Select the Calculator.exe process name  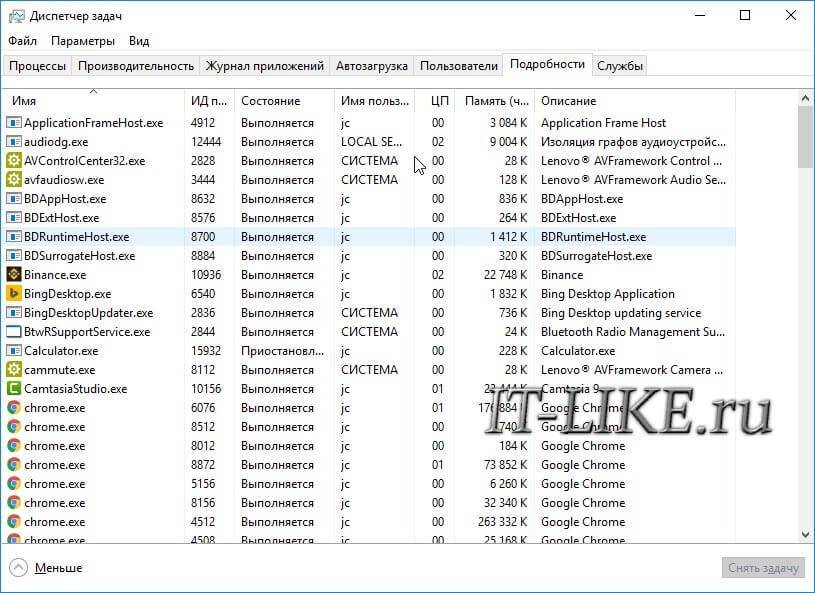61,351
